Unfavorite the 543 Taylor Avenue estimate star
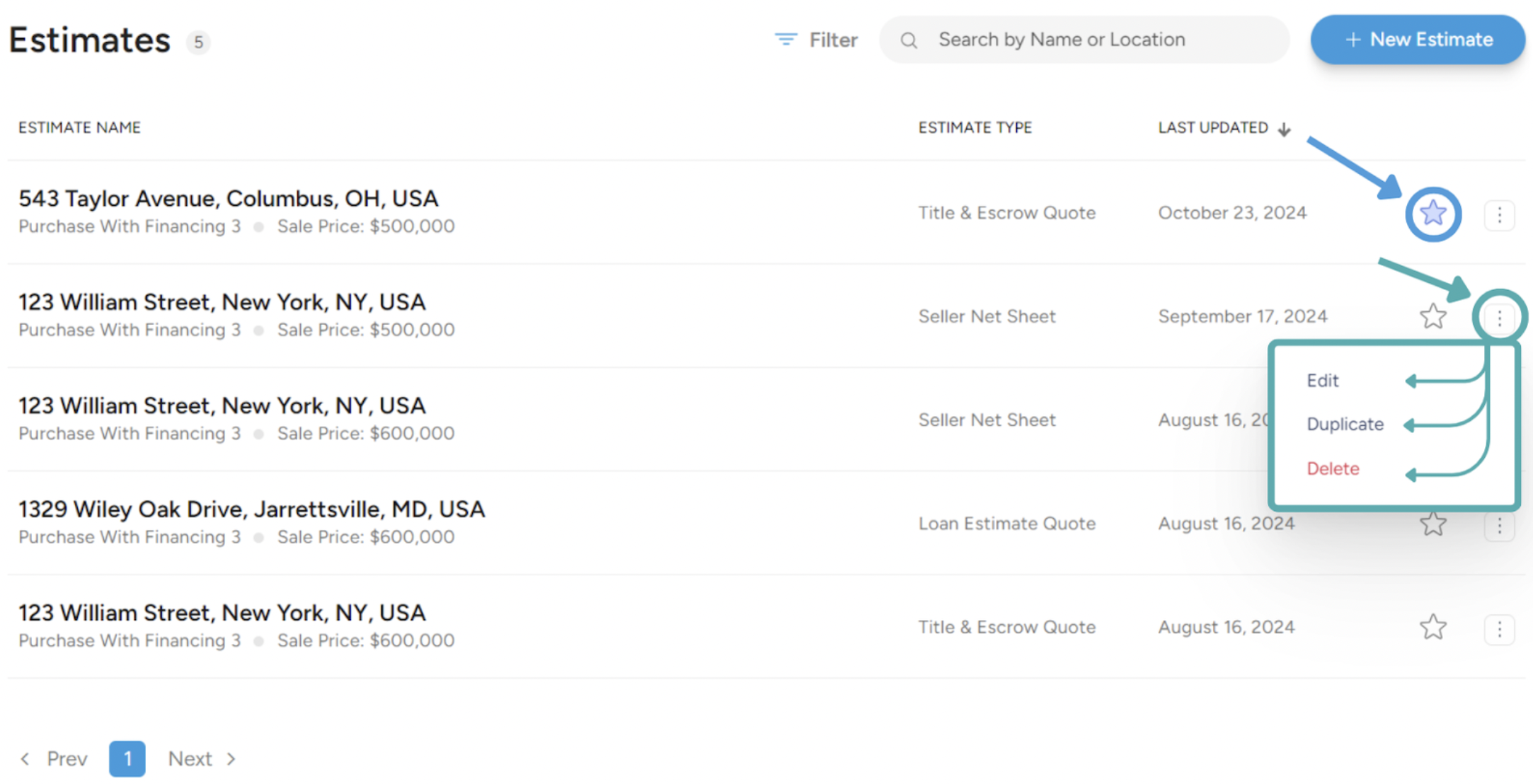The height and width of the screenshot is (784, 1533). [1432, 213]
